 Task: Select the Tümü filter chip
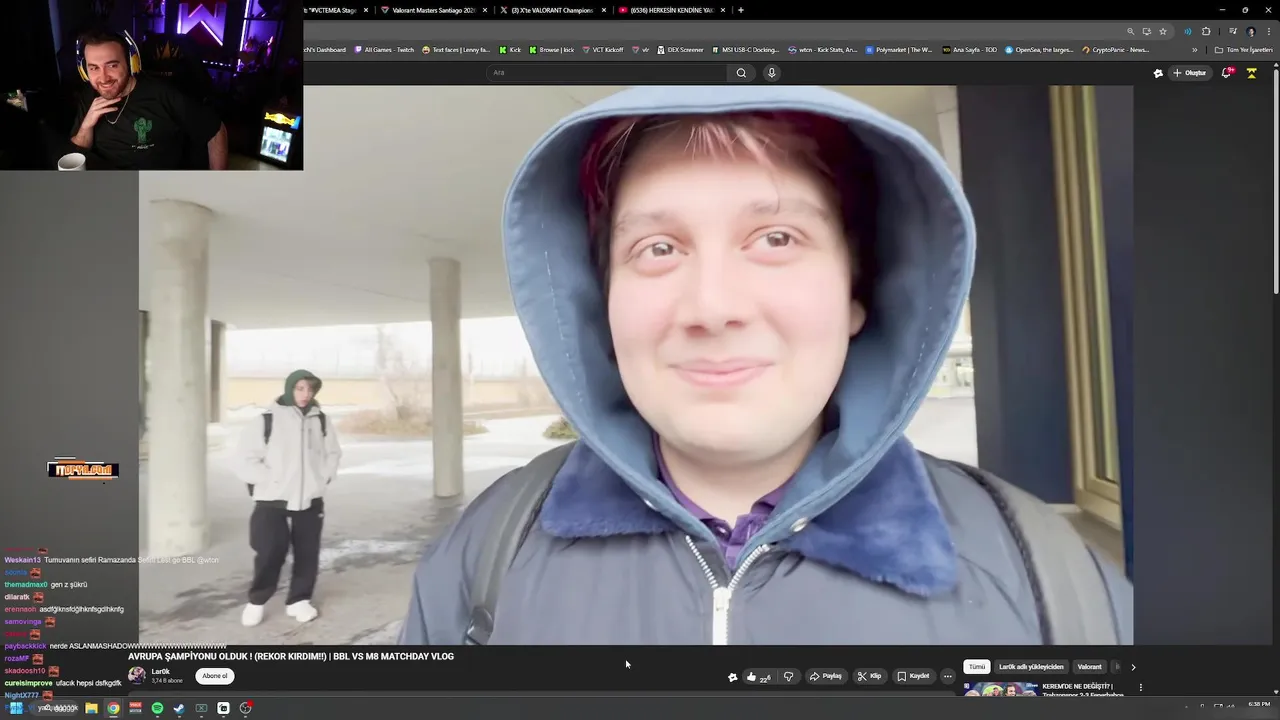(977, 667)
